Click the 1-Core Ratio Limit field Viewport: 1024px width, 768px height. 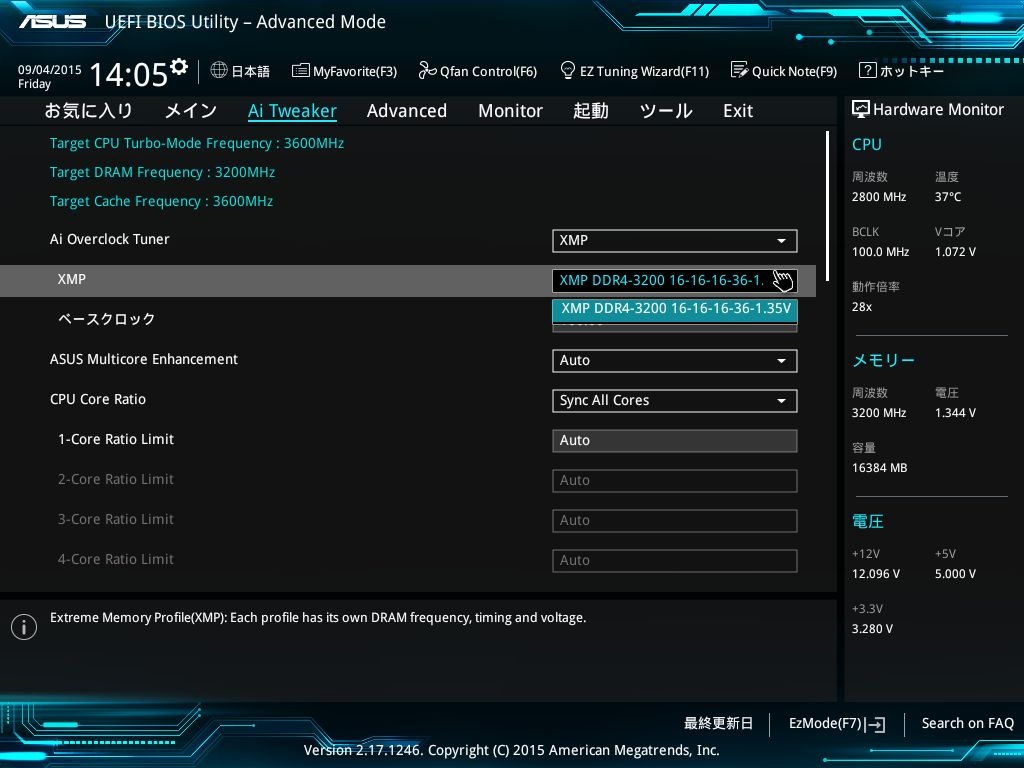pyautogui.click(x=675, y=440)
